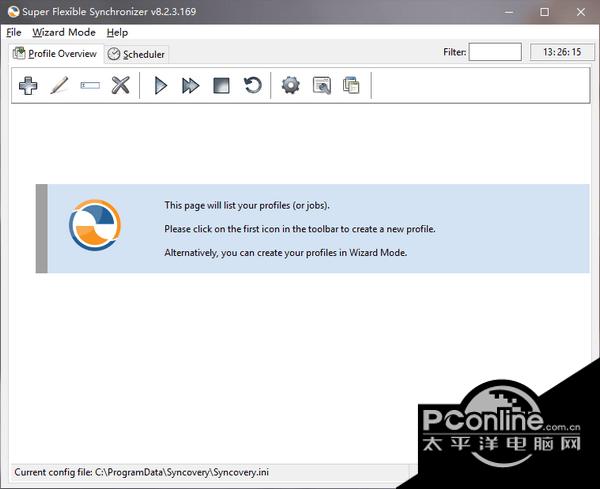Click the app icon in title bar

coord(13,11)
